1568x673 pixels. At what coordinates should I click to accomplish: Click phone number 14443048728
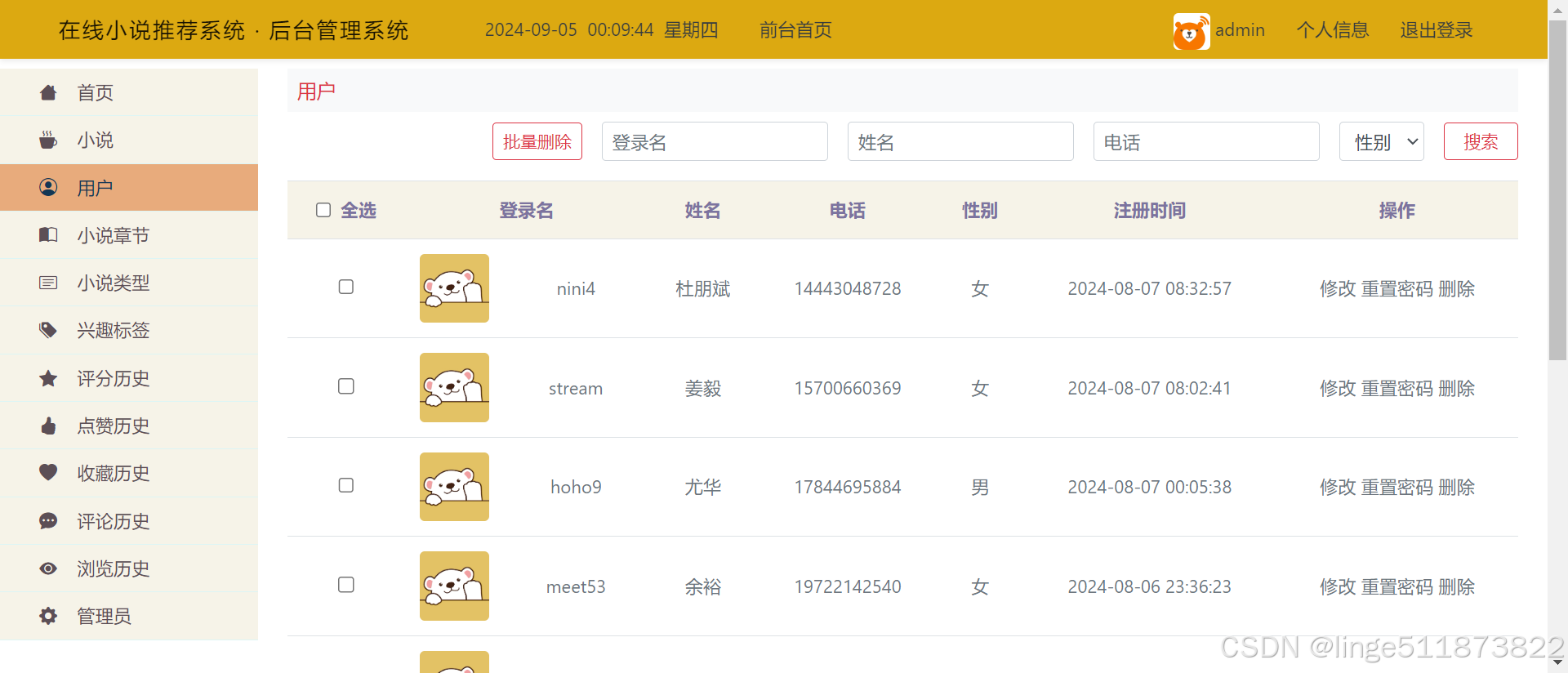click(x=848, y=288)
